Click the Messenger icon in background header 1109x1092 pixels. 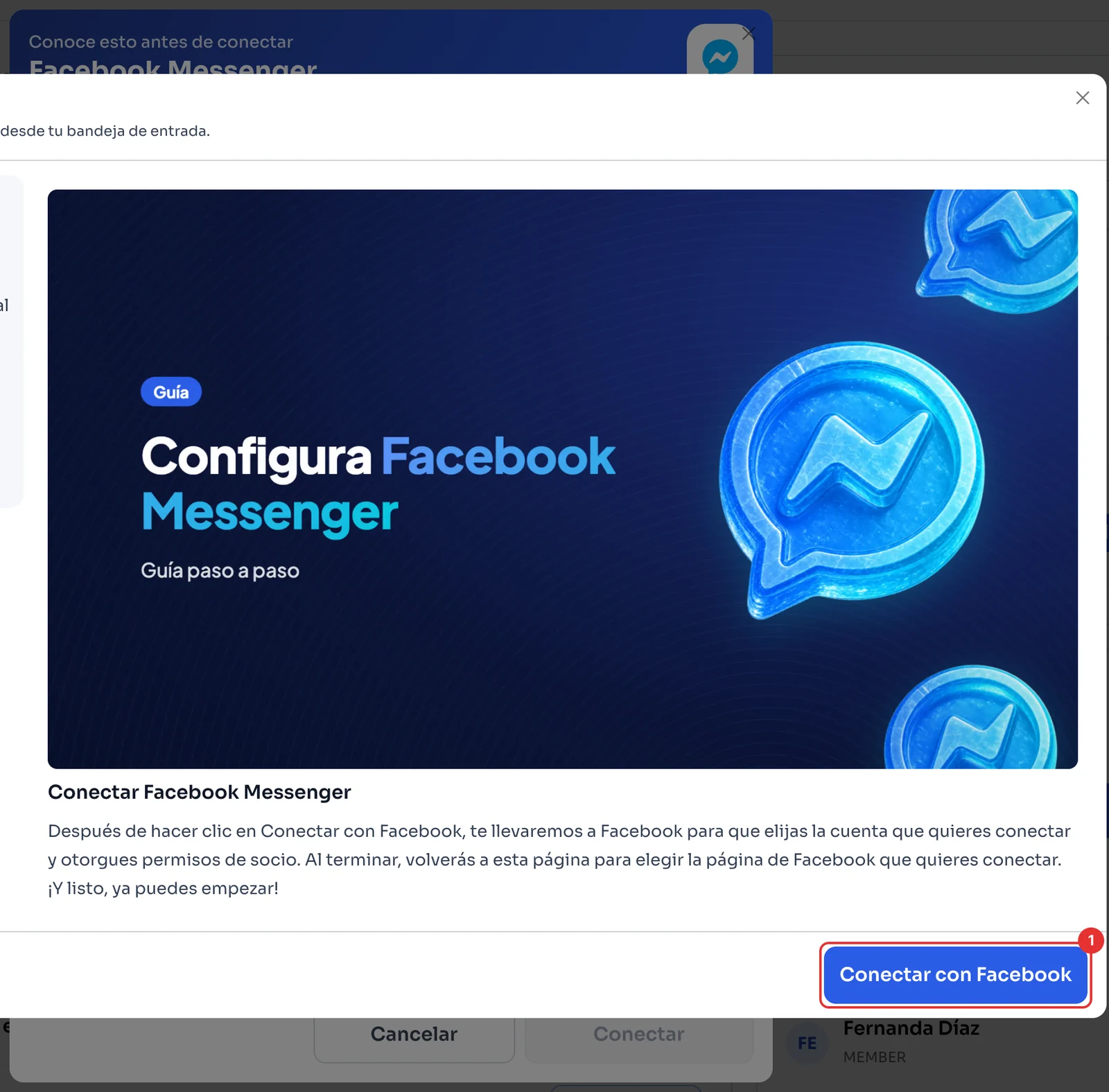[x=719, y=55]
